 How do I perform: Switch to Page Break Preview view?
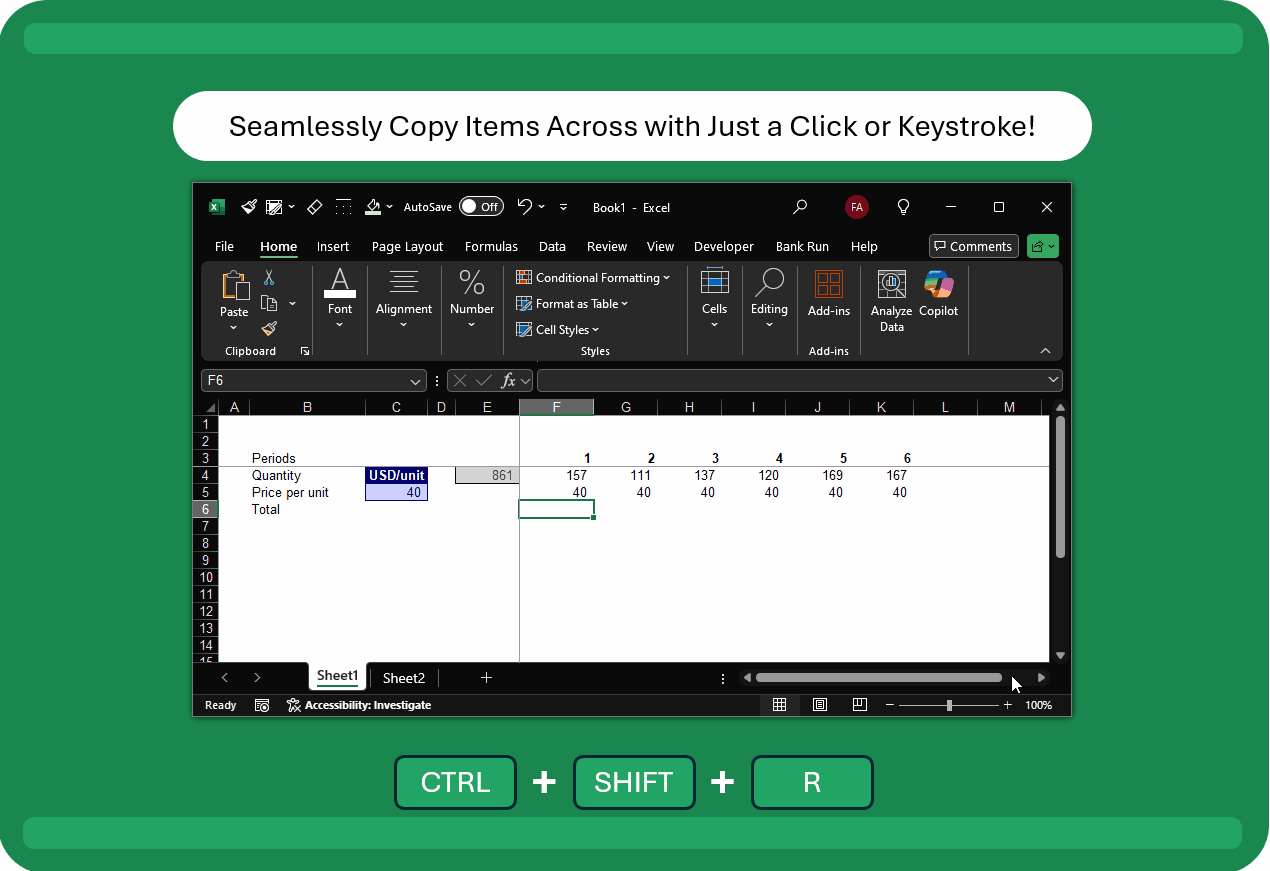click(859, 705)
